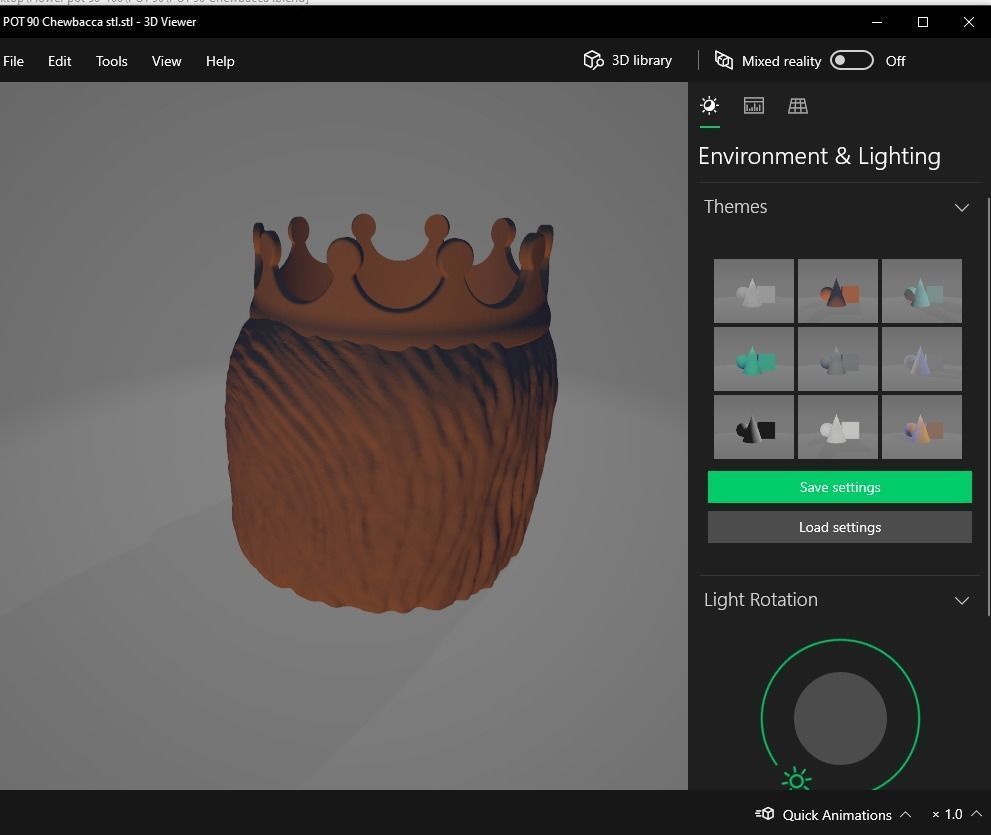Open the Edit menu
Image resolution: width=991 pixels, height=835 pixels.
(x=59, y=61)
